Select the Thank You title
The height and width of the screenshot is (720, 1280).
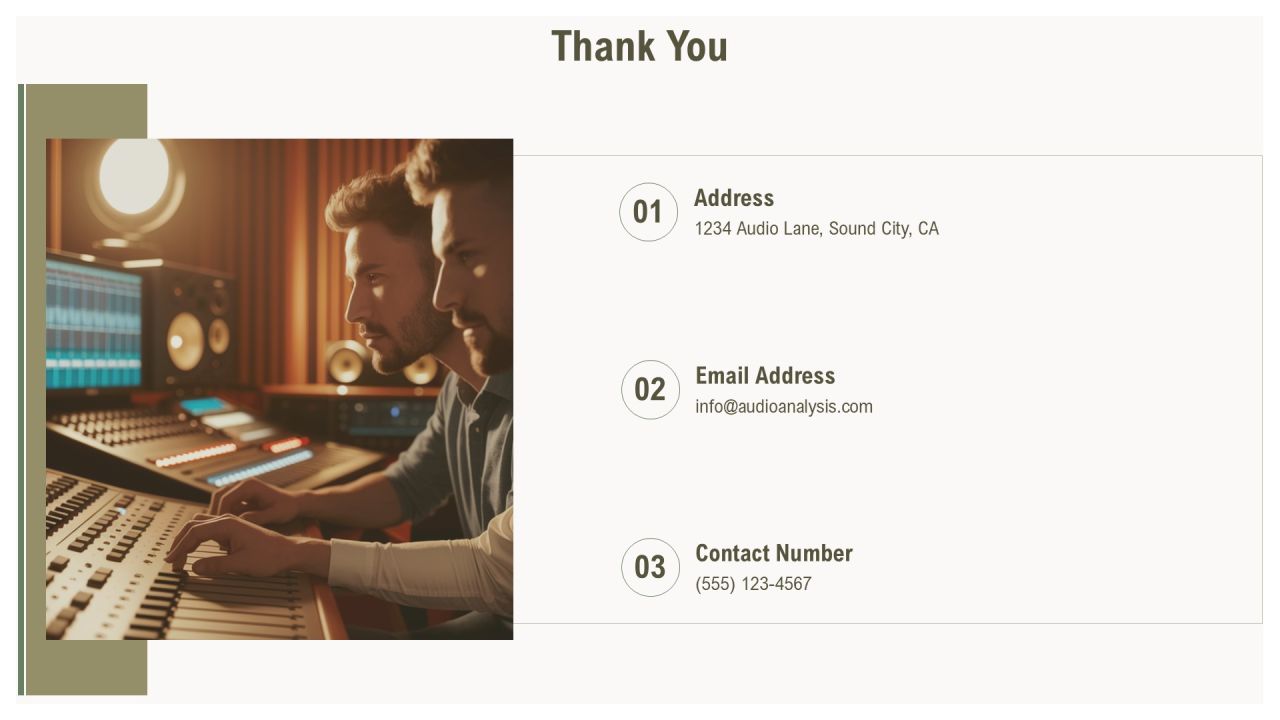(x=640, y=46)
